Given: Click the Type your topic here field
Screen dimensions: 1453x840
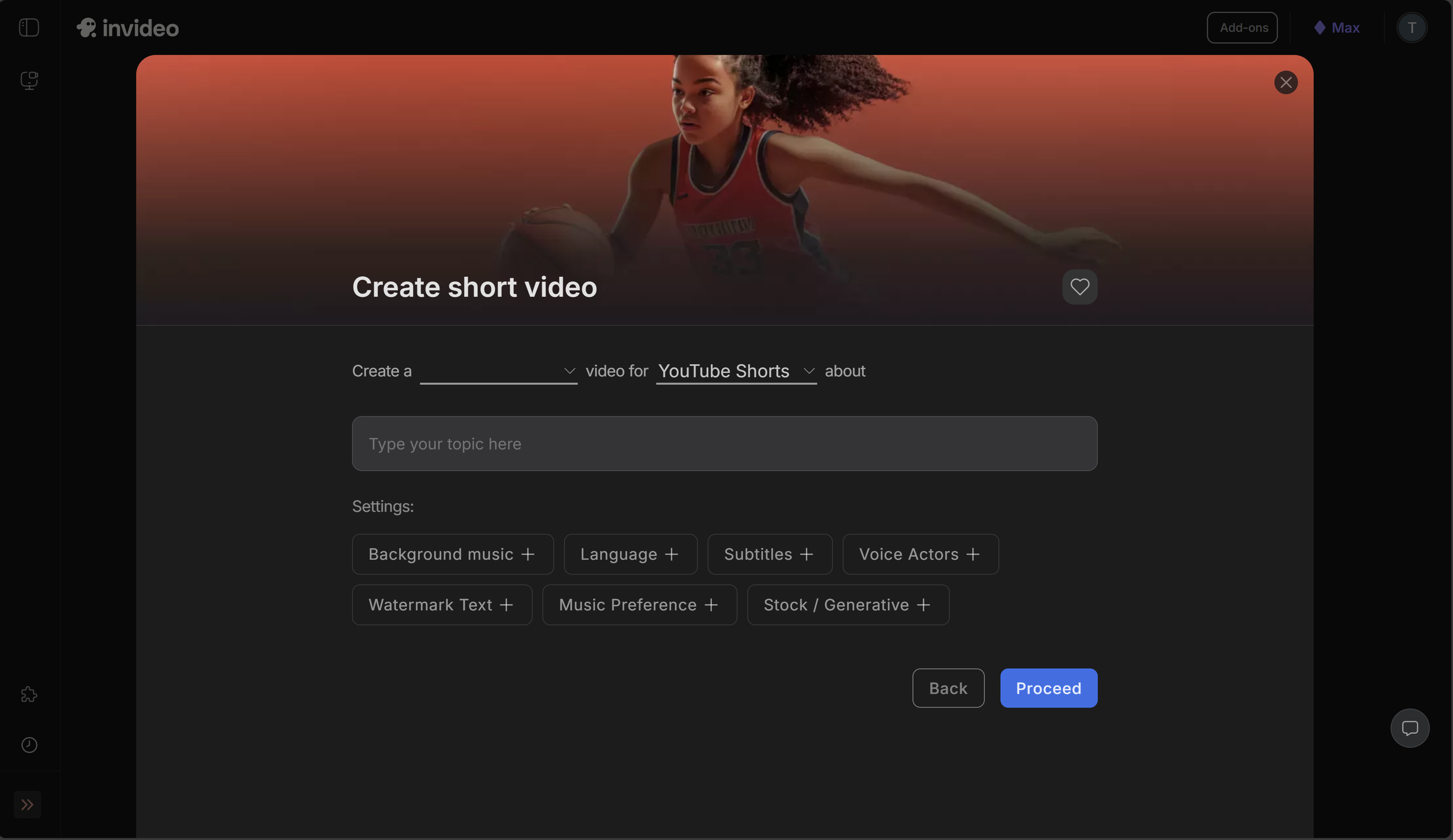Looking at the screenshot, I should (724, 443).
